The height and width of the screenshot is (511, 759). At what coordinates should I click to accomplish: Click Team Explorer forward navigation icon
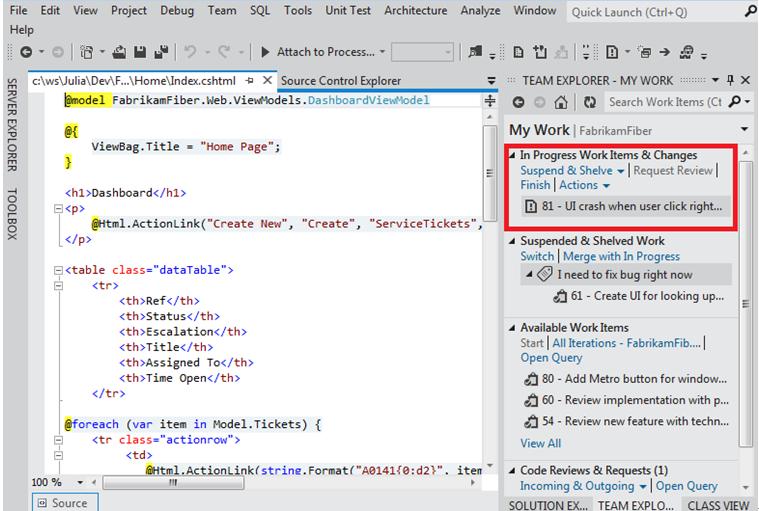(x=540, y=102)
